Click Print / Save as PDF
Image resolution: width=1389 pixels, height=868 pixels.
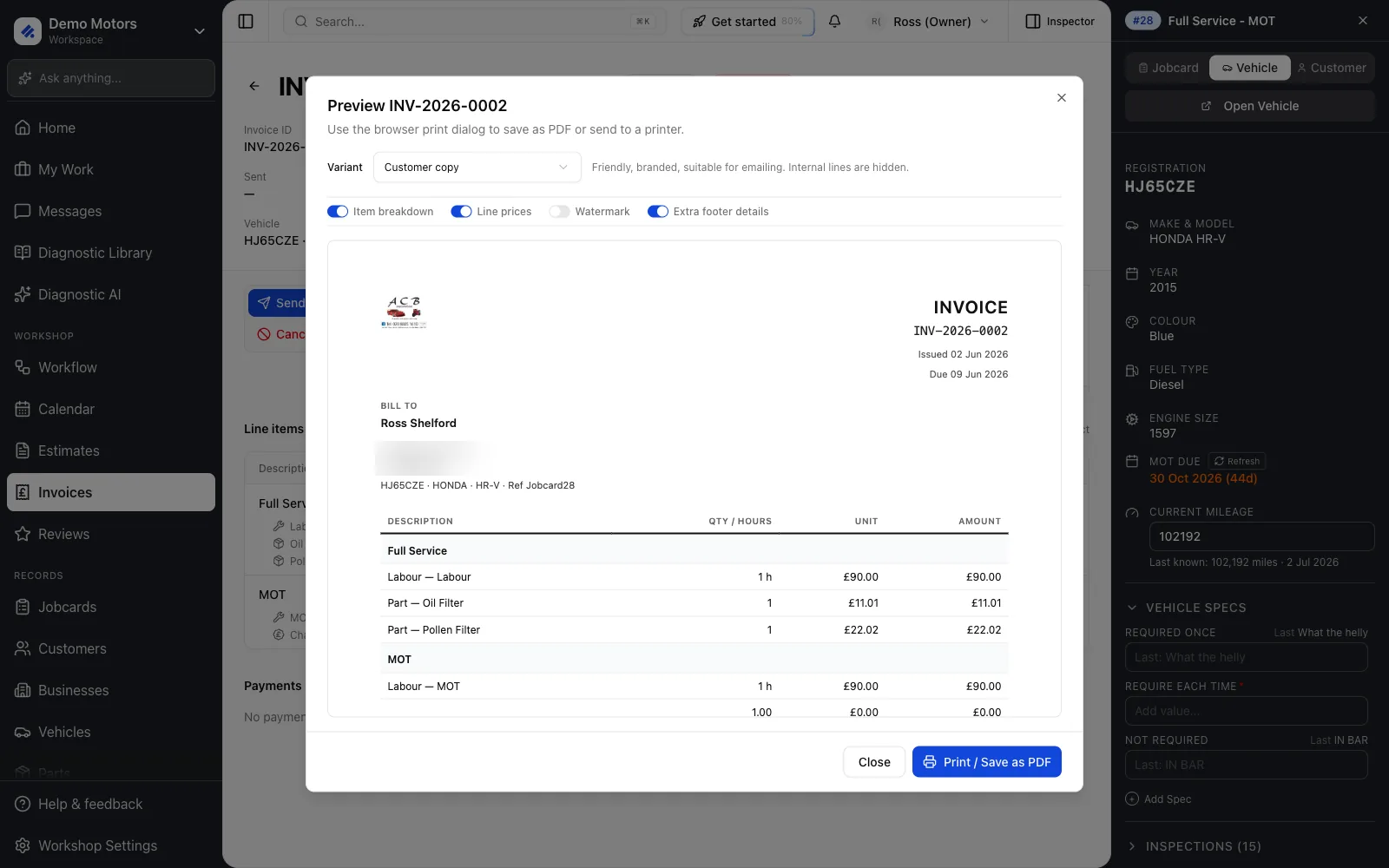coord(986,762)
